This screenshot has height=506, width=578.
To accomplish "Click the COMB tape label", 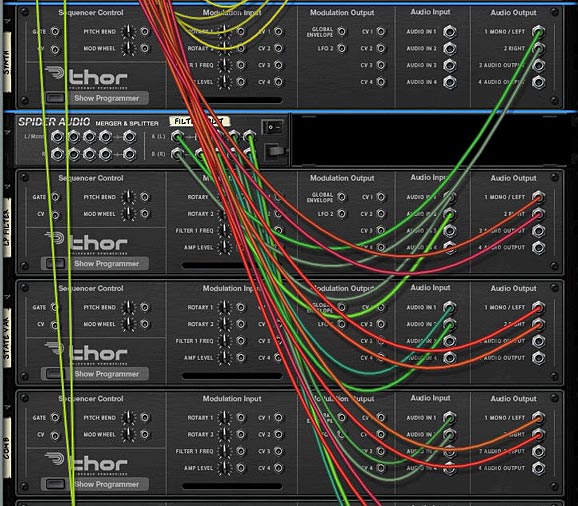I will 7,448.
